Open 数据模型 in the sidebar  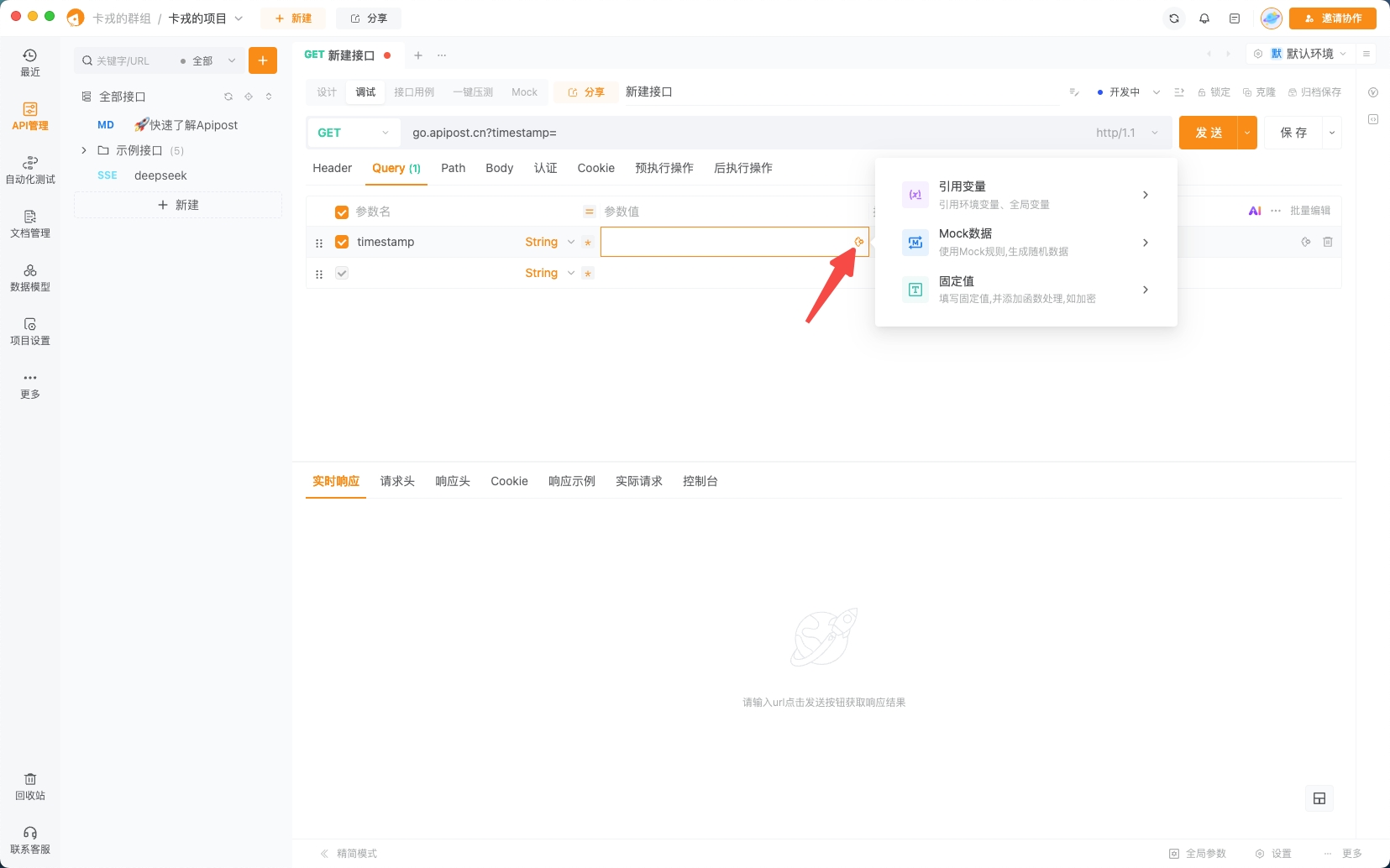(x=30, y=278)
